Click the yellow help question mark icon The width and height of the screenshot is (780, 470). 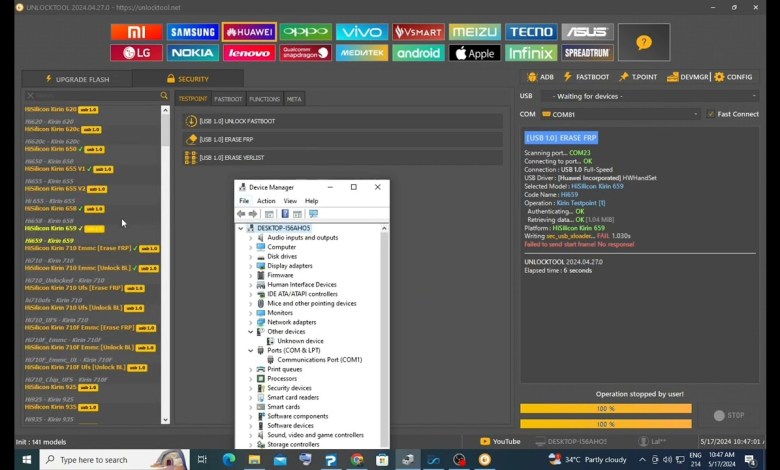pyautogui.click(x=643, y=42)
